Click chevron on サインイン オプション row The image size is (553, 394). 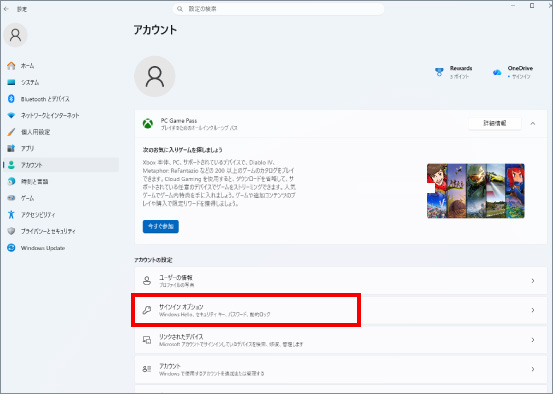(533, 310)
